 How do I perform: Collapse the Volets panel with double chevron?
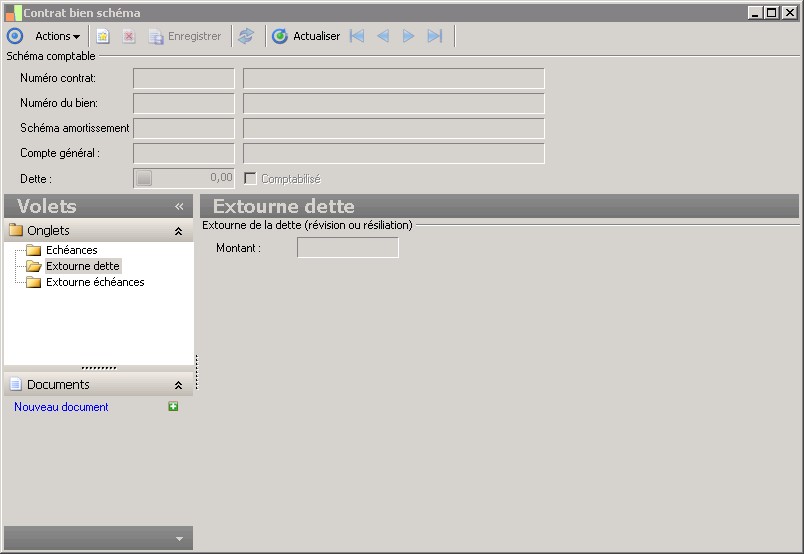pyautogui.click(x=179, y=206)
